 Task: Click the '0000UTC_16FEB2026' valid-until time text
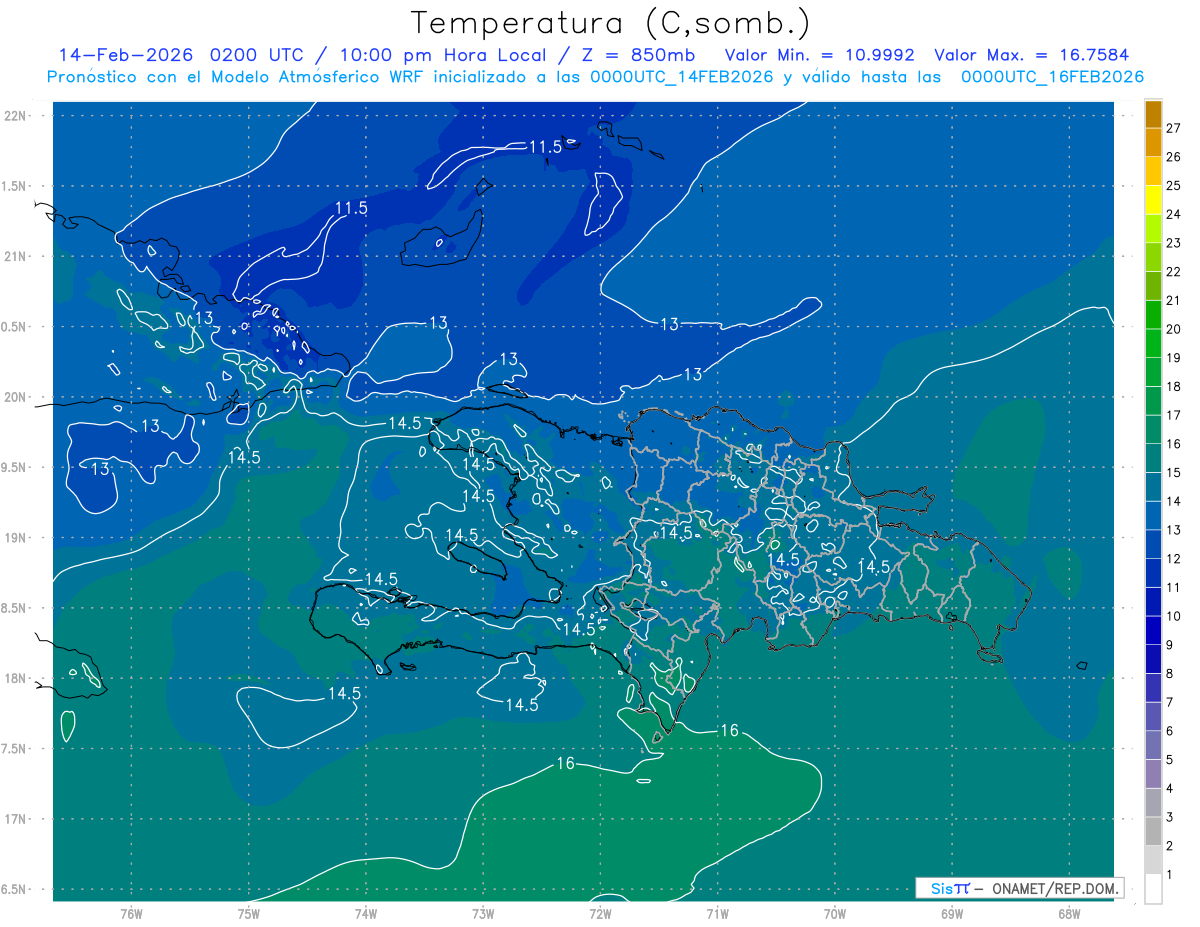(1052, 77)
